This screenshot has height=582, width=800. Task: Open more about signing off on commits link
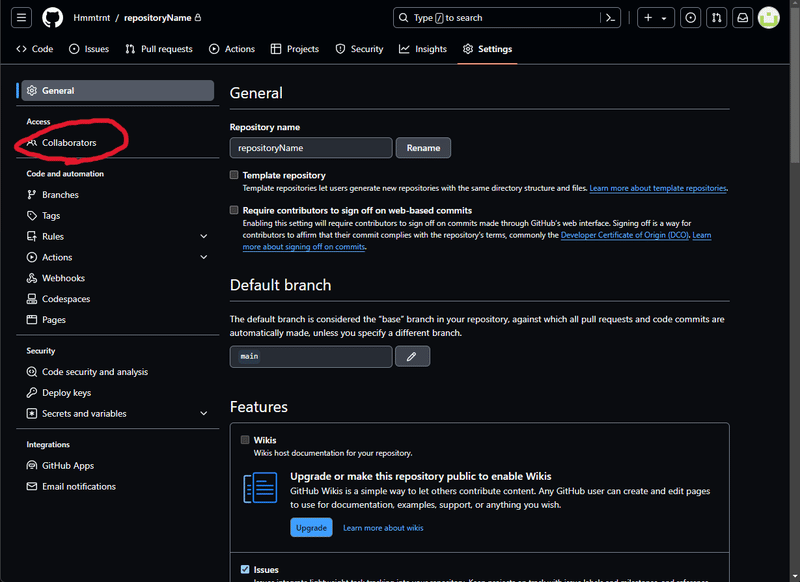coord(304,247)
